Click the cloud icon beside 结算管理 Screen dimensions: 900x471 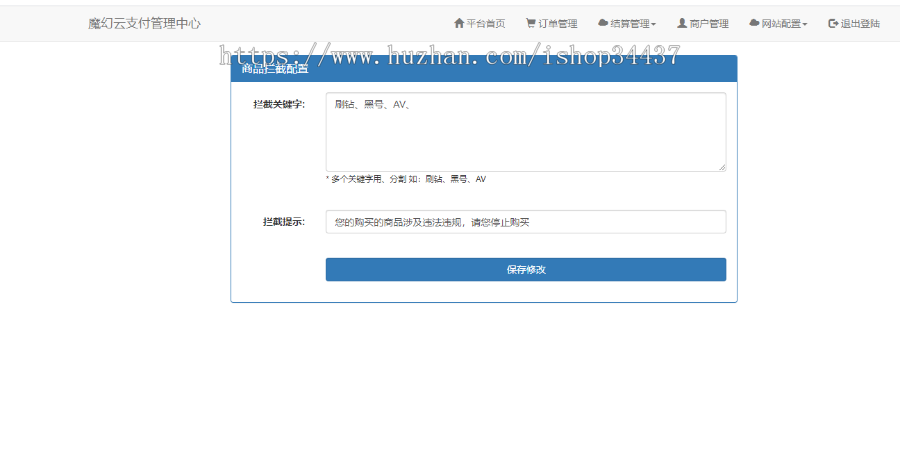[x=603, y=23]
